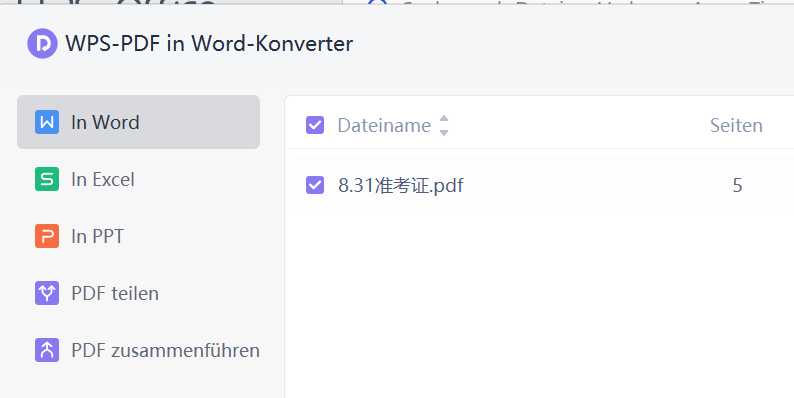This screenshot has width=794, height=398.
Task: Click the Seiten column header
Action: [x=736, y=126]
